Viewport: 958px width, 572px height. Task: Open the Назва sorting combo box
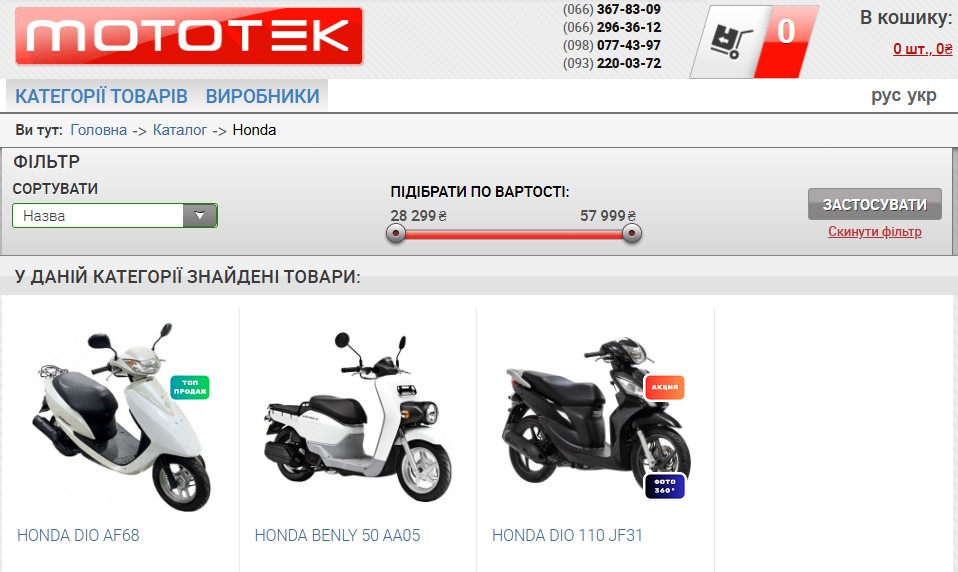(115, 215)
